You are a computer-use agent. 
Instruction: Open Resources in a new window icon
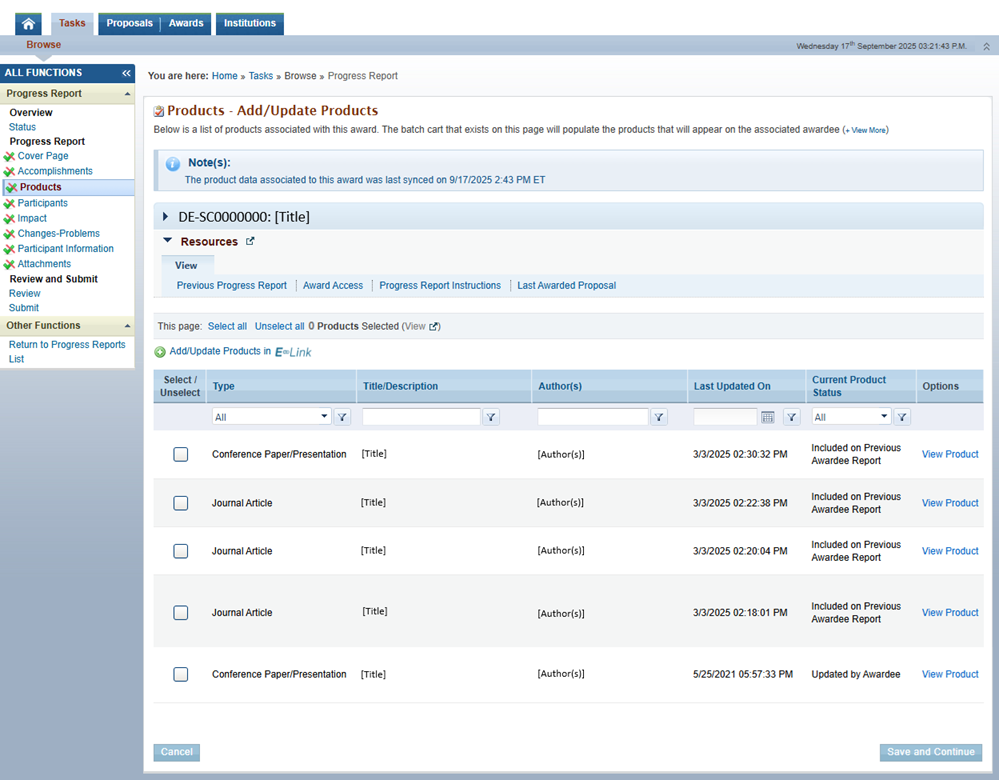(x=250, y=241)
